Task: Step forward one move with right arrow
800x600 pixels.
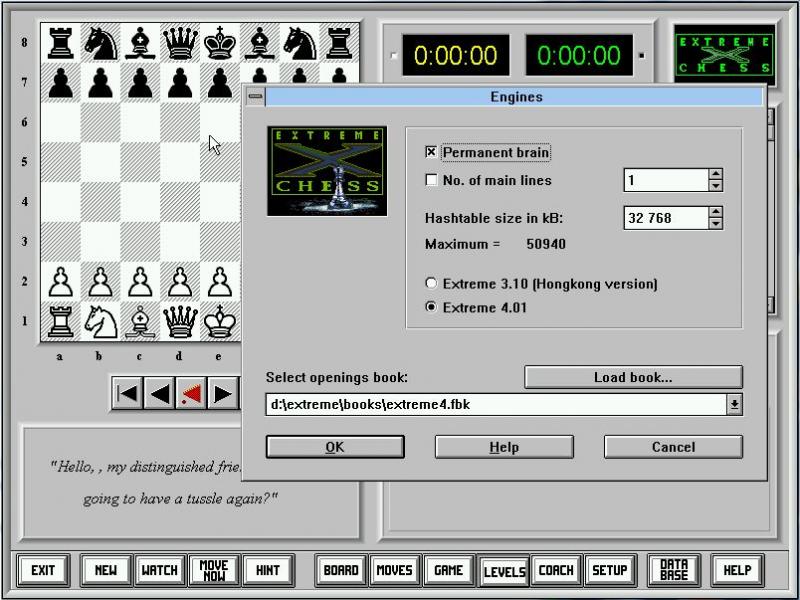Action: click(223, 394)
